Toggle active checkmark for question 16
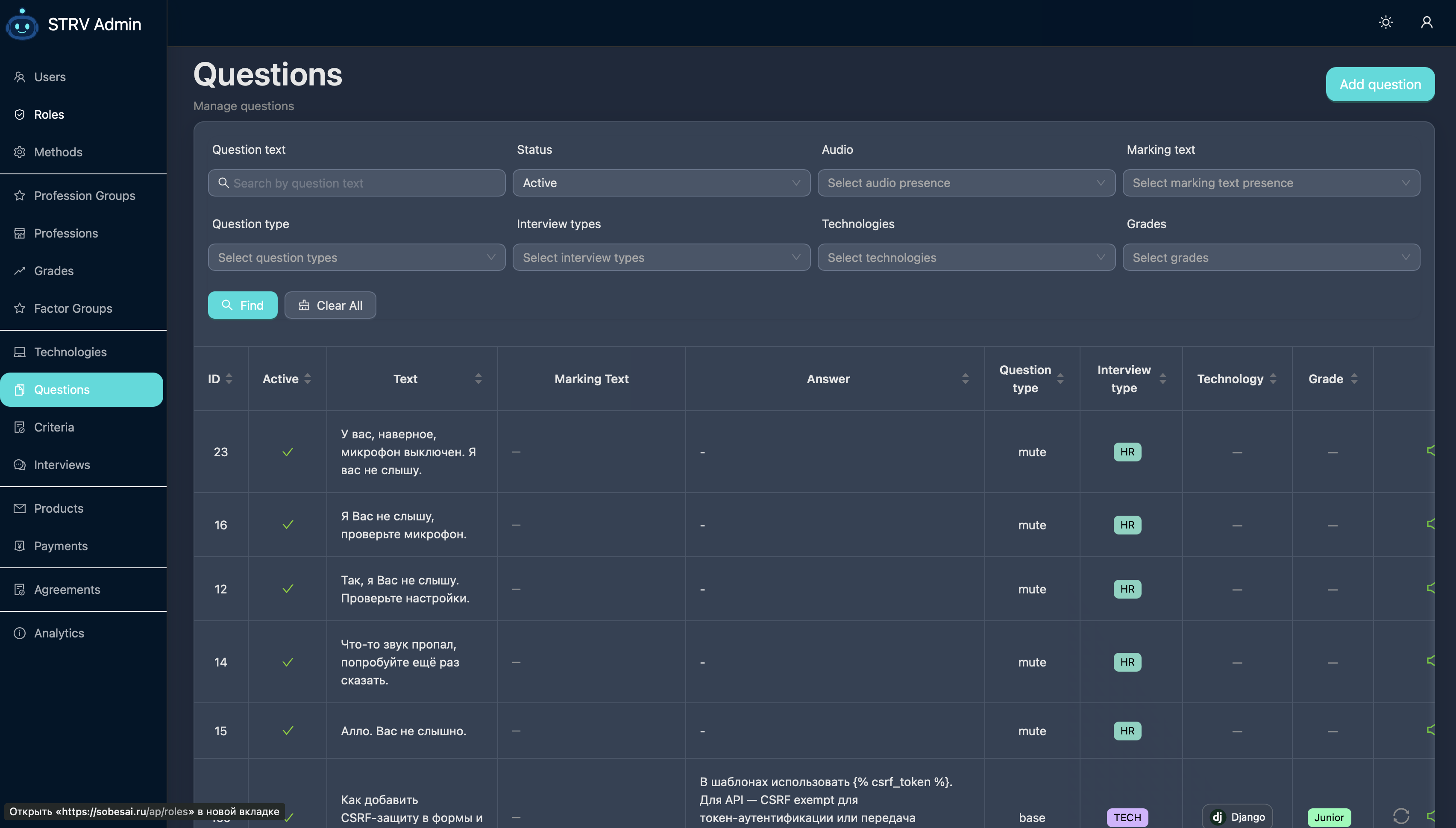1456x828 pixels. click(x=288, y=525)
